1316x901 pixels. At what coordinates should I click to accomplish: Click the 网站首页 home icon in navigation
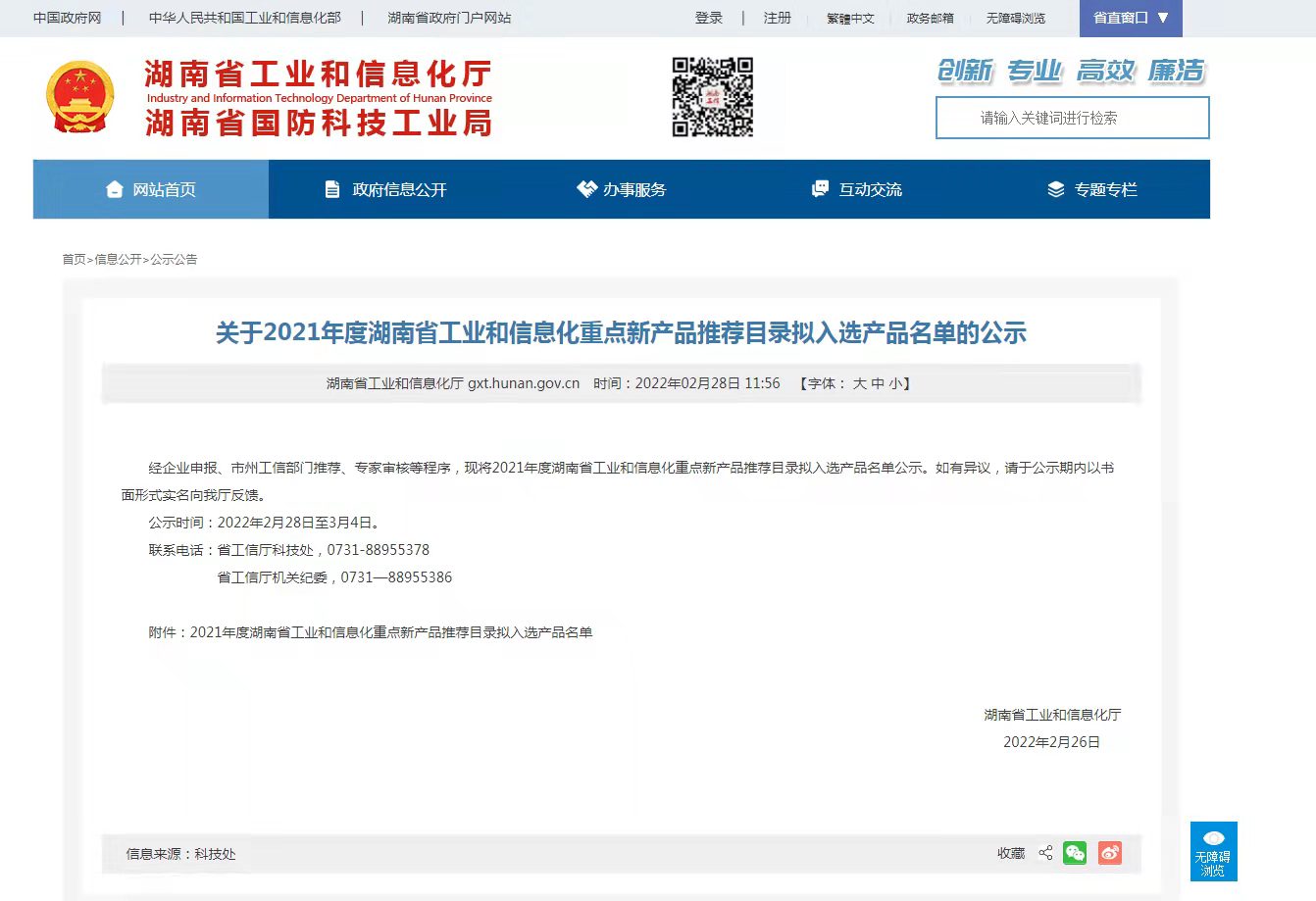114,188
